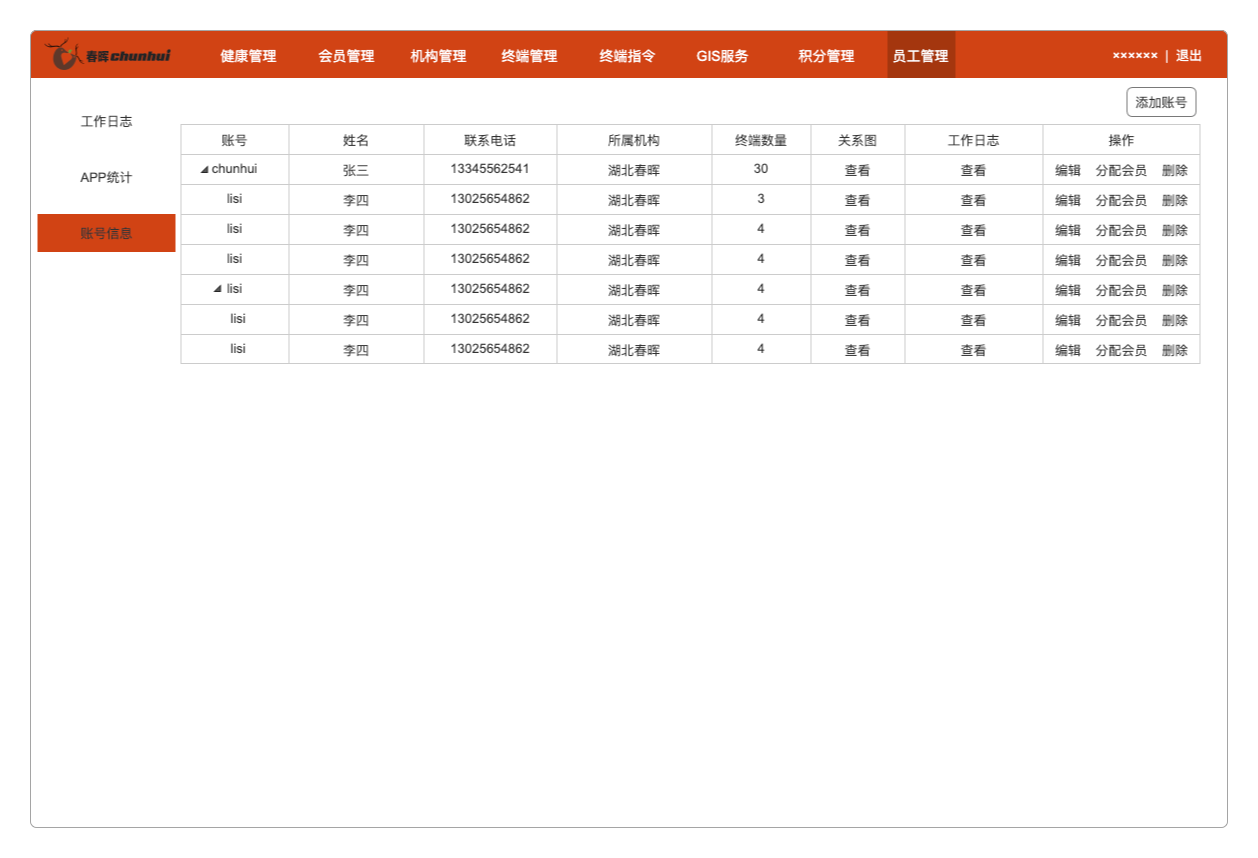The image size is (1258, 858).
Task: Open 工作日志 in the left sidebar
Action: click(106, 122)
